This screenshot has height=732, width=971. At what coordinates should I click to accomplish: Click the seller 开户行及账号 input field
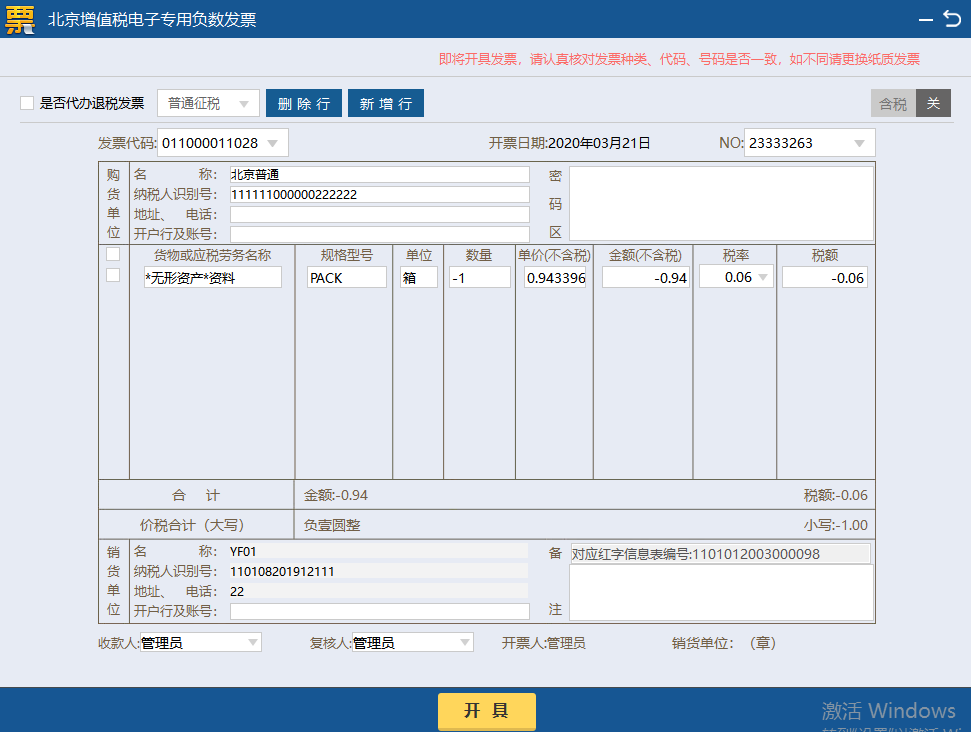380,611
